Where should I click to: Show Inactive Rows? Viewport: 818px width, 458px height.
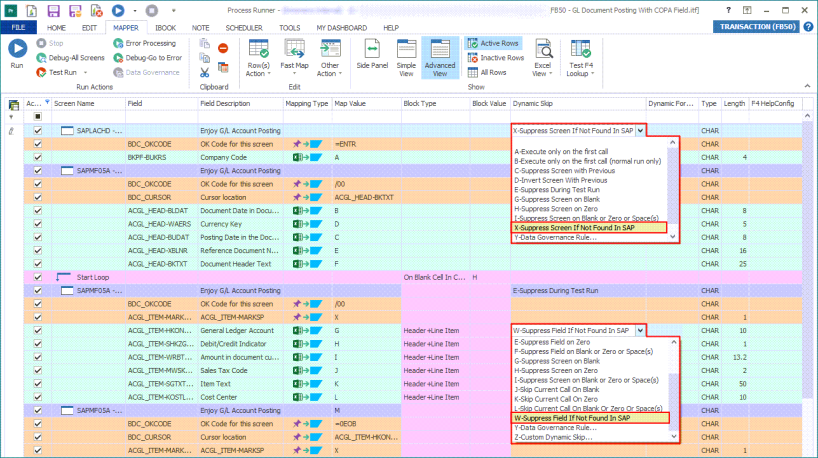[496, 58]
